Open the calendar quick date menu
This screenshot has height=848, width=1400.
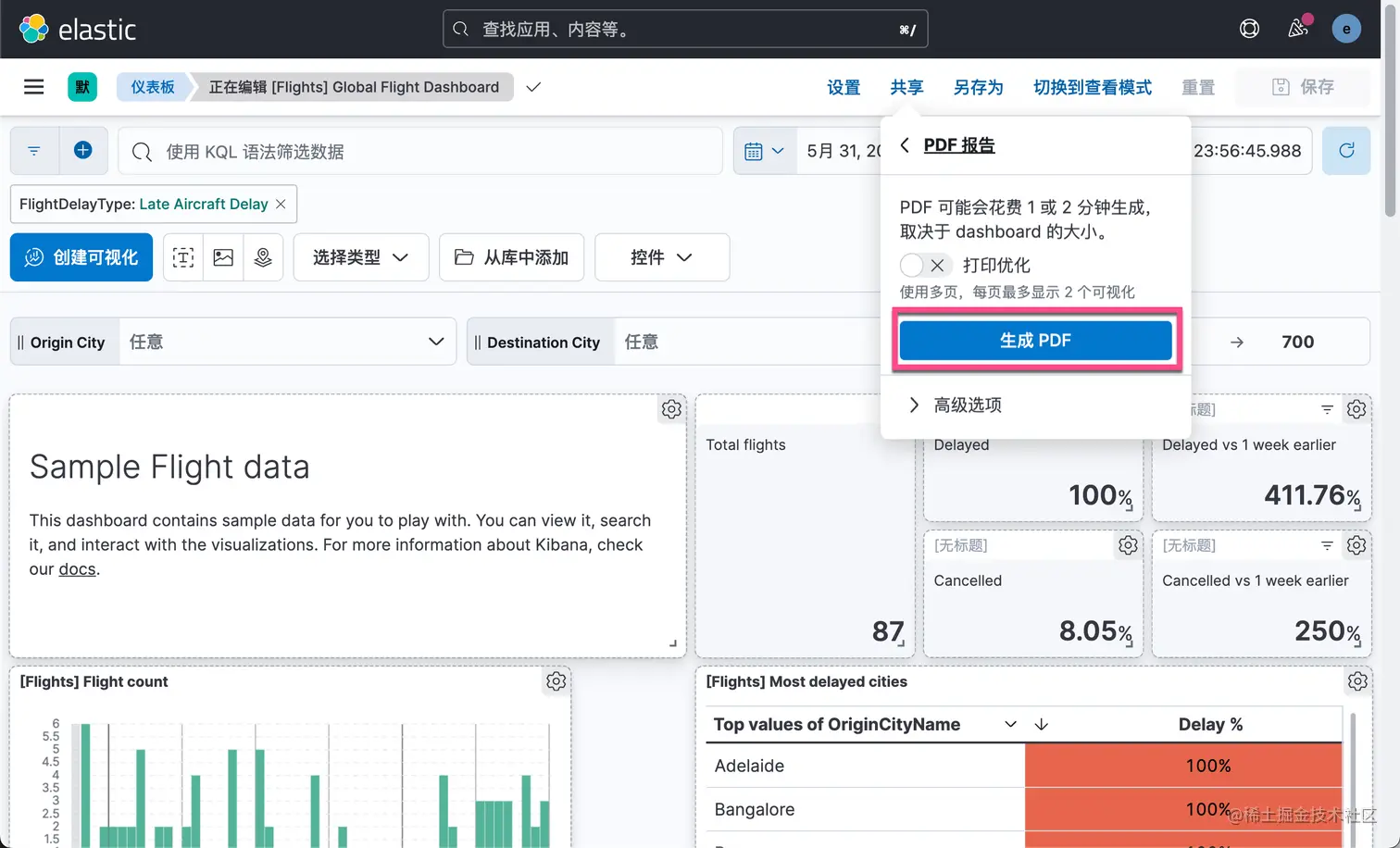point(765,151)
